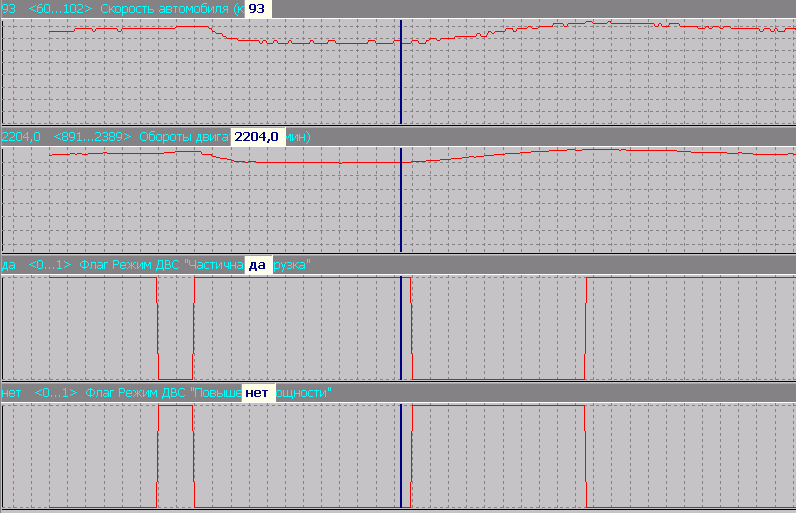The height and width of the screenshot is (513, 796).
Task: Click the "Обороты двигателя" graph header title
Action: point(185,136)
